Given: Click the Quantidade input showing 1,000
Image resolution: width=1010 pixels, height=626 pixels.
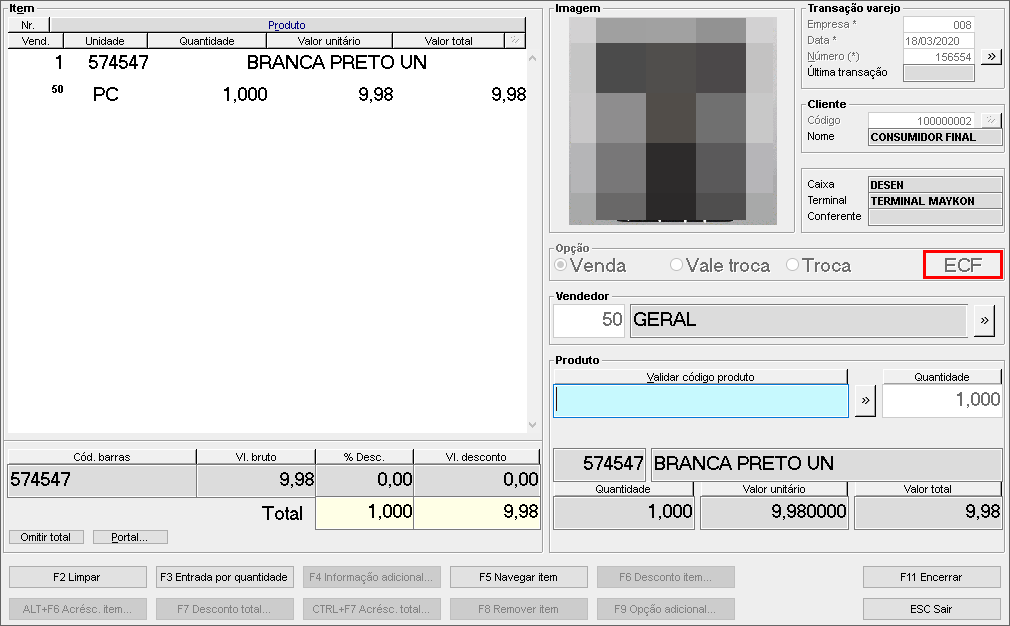Looking at the screenshot, I should [x=942, y=400].
